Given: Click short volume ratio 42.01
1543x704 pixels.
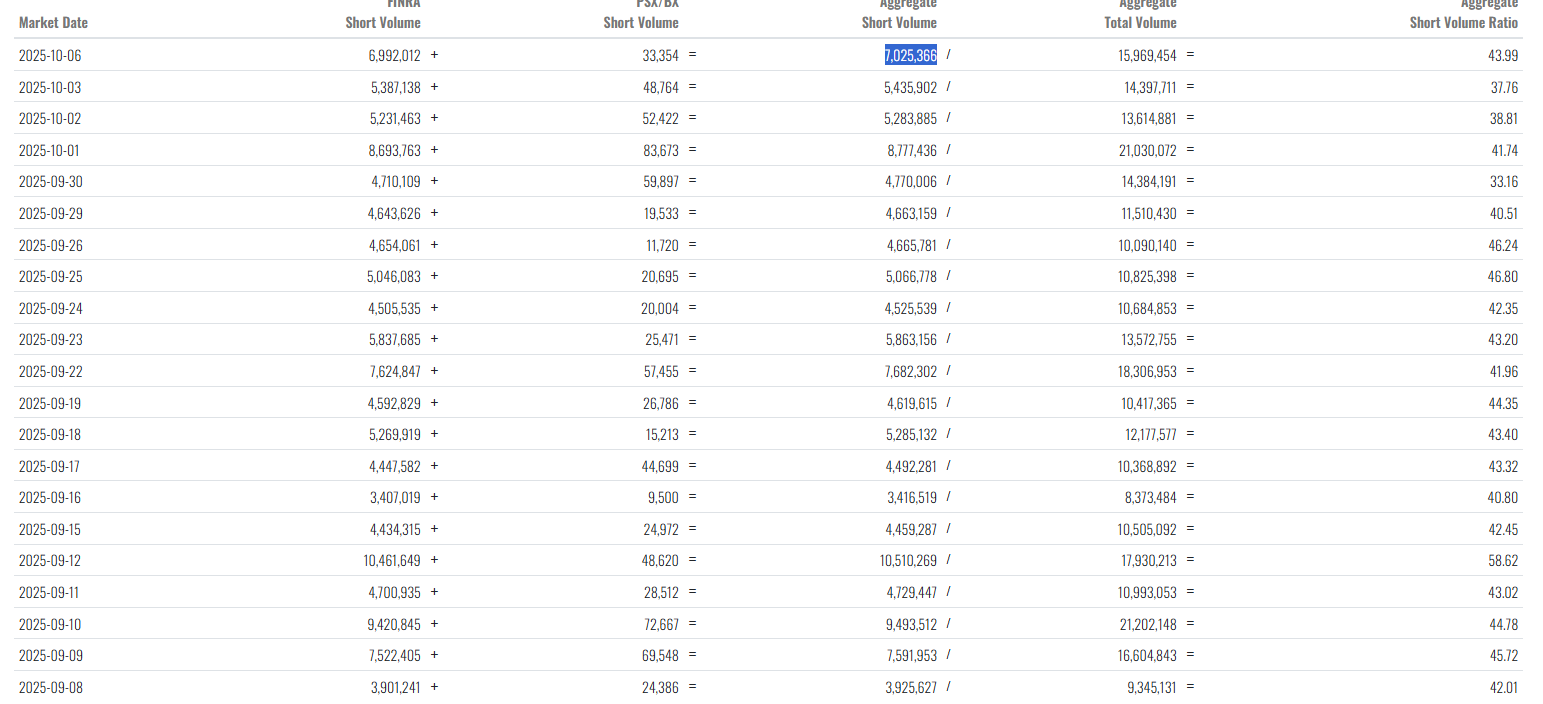Looking at the screenshot, I should (1504, 688).
